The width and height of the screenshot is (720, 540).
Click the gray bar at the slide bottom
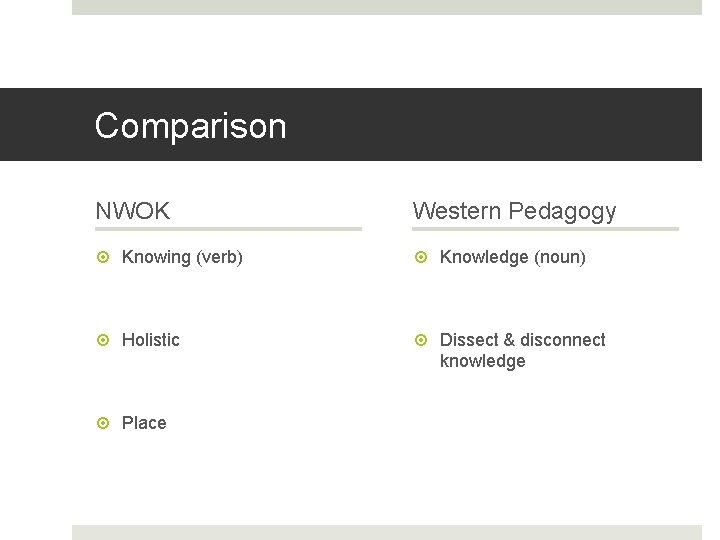pyautogui.click(x=387, y=532)
